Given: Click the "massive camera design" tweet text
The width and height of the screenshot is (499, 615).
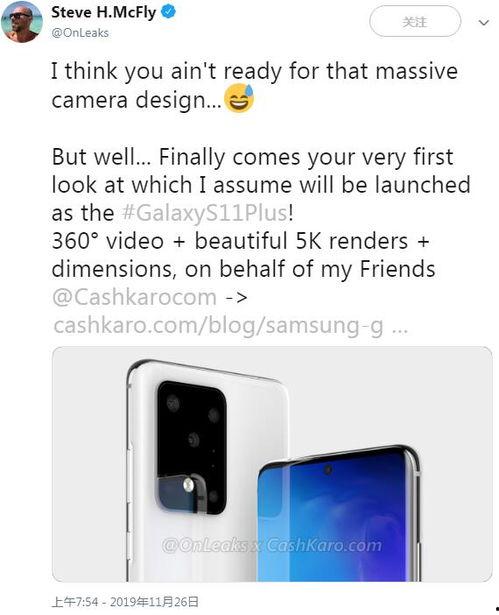Looking at the screenshot, I should pyautogui.click(x=254, y=86).
